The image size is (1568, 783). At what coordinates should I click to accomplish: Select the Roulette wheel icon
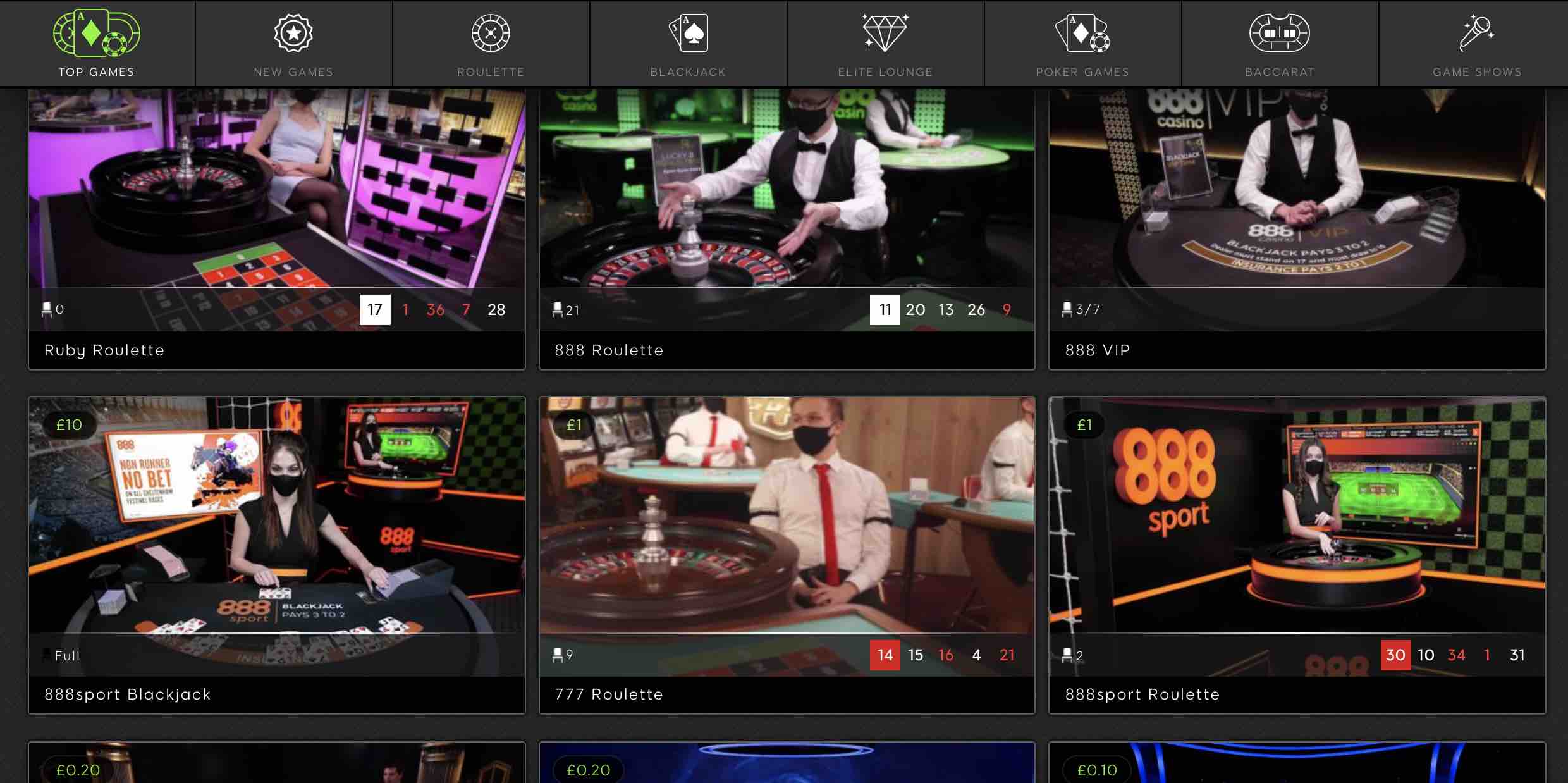491,33
